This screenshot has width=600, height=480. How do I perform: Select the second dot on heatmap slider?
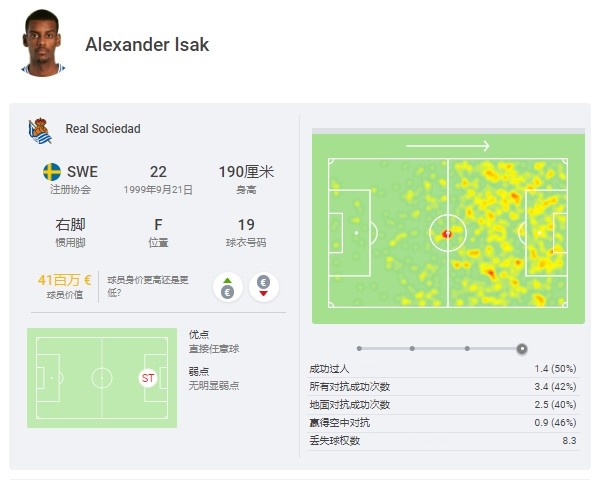(412, 348)
